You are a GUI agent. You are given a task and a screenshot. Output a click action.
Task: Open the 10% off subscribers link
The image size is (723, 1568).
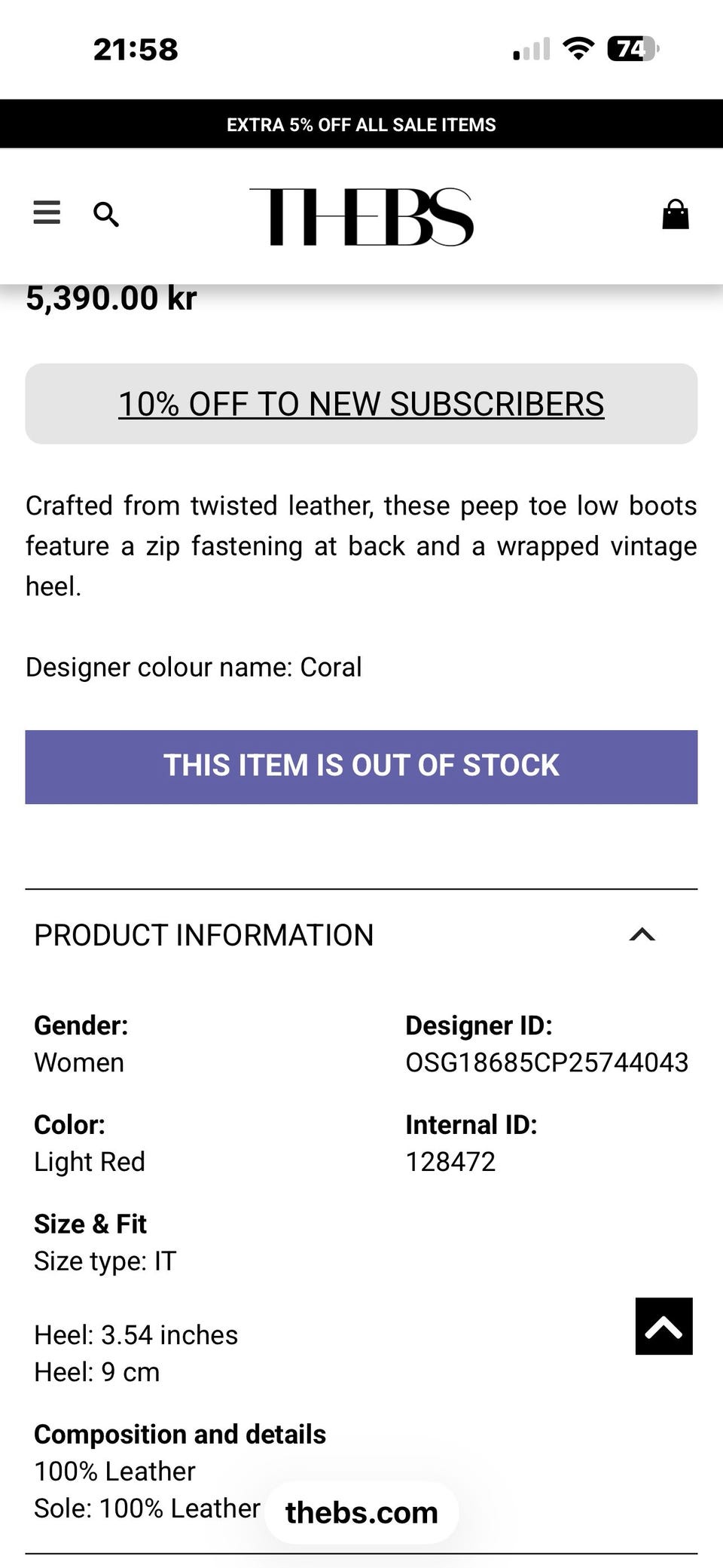click(x=361, y=404)
